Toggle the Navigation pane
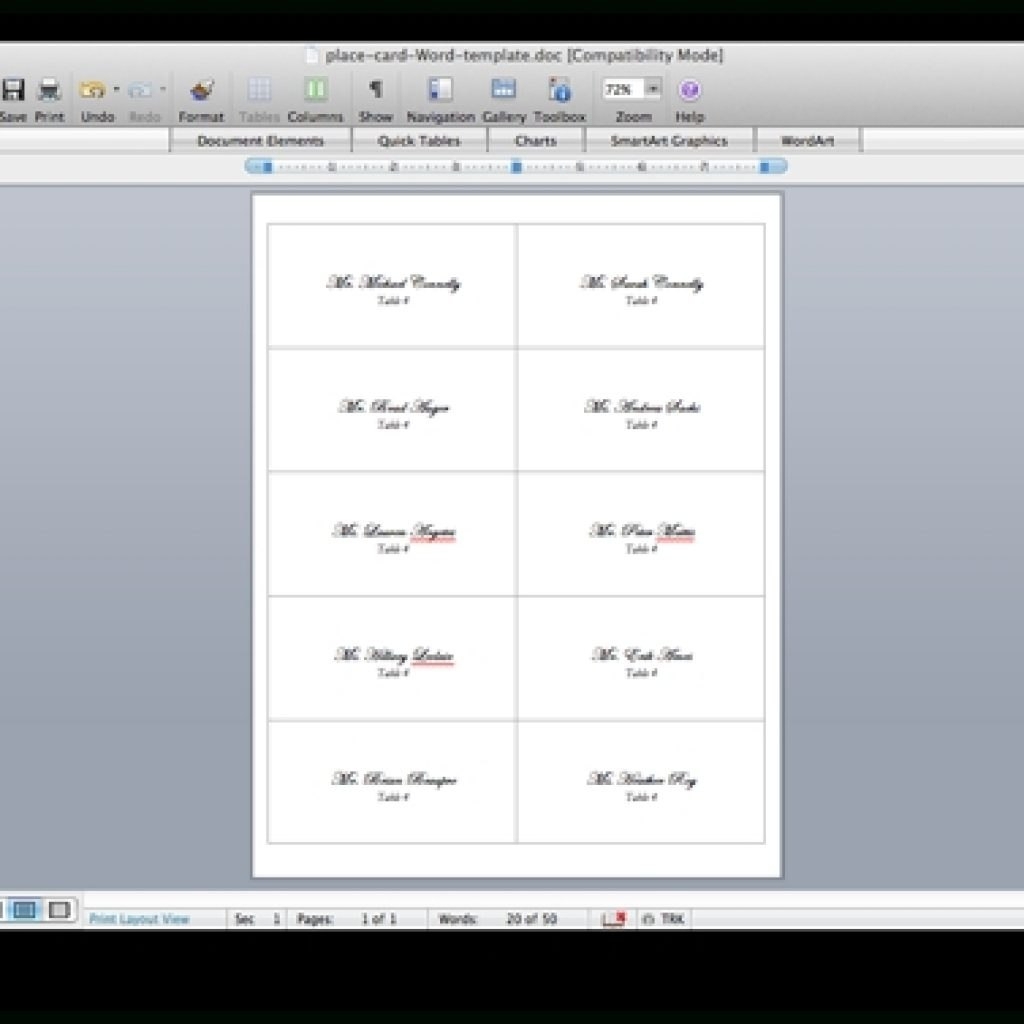1024x1024 pixels. (440, 91)
